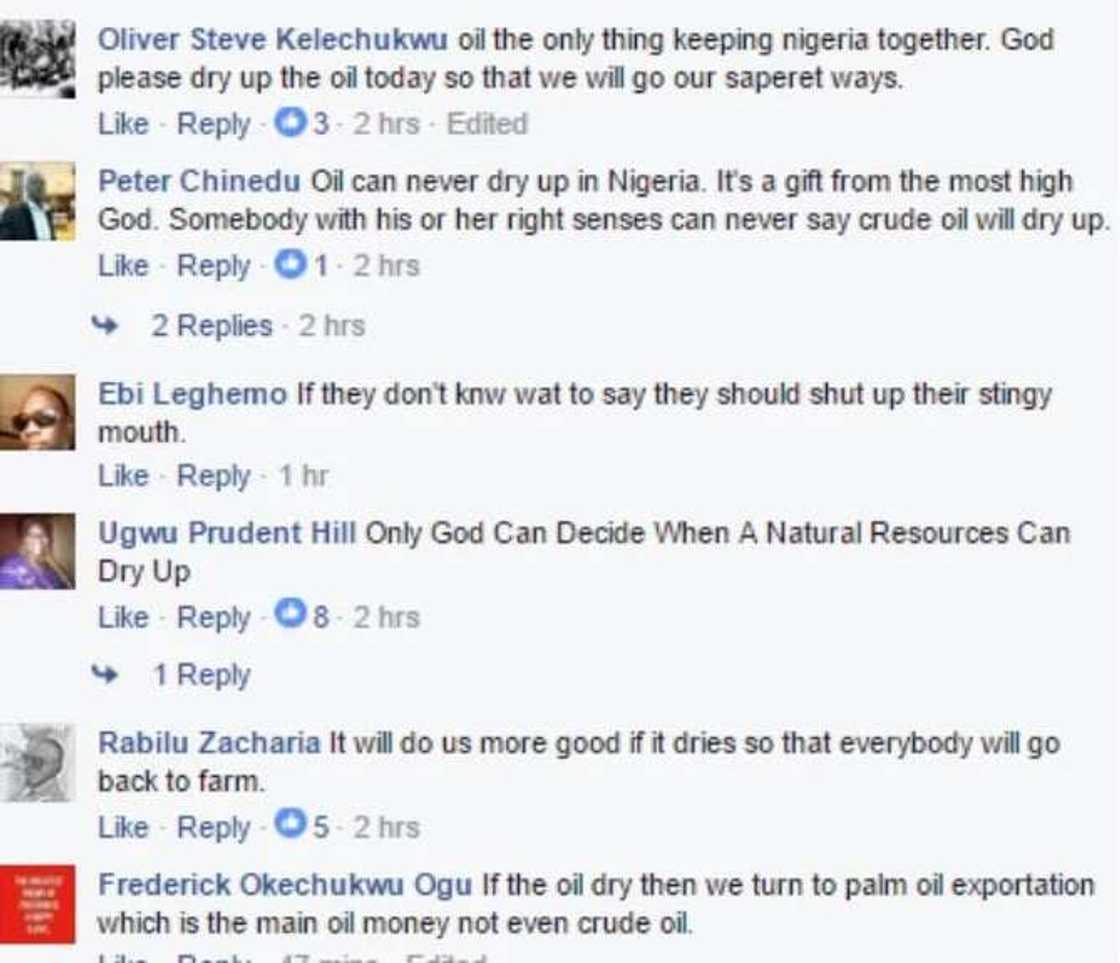This screenshot has width=1120, height=963.
Task: Open Ebi Leghemo's profile photo
Action: [x=37, y=412]
